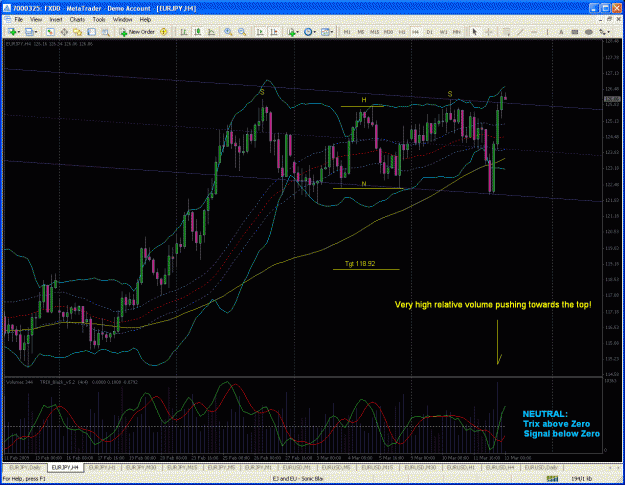
Task: Switch chart to line chart
Action: click(211, 32)
